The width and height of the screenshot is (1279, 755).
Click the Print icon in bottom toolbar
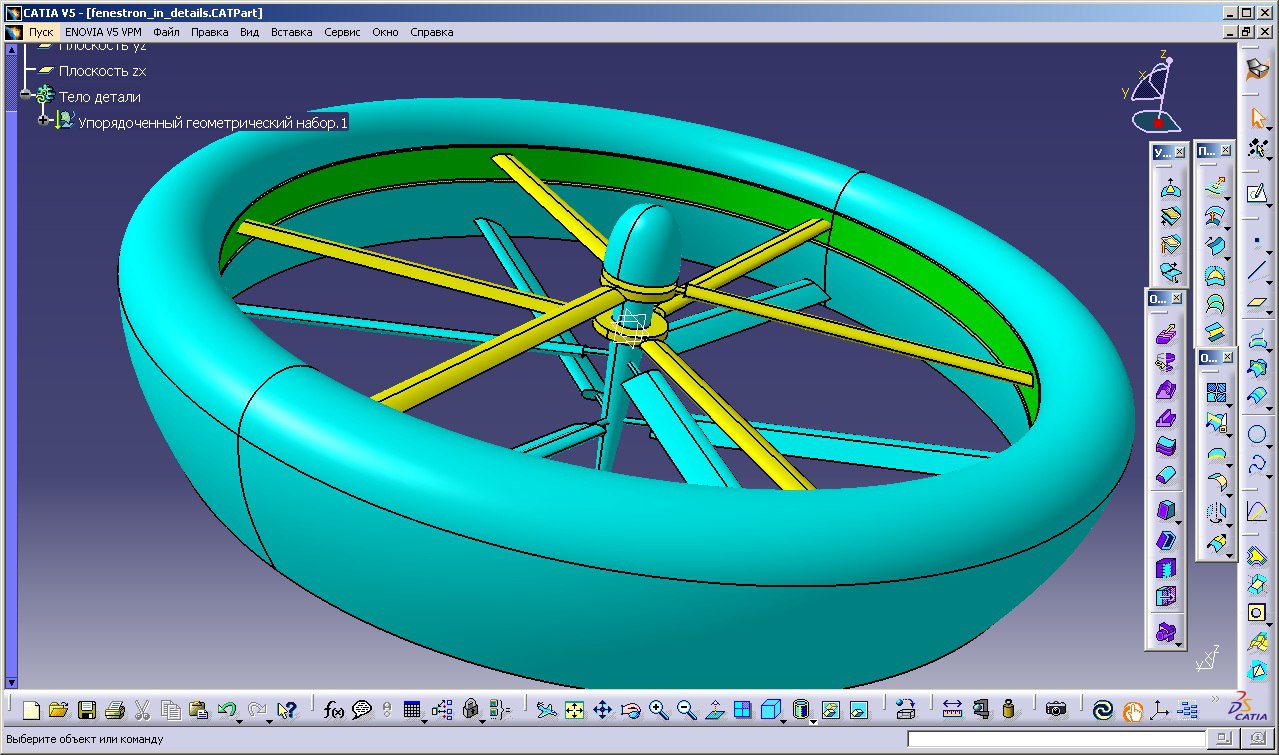tap(115, 710)
